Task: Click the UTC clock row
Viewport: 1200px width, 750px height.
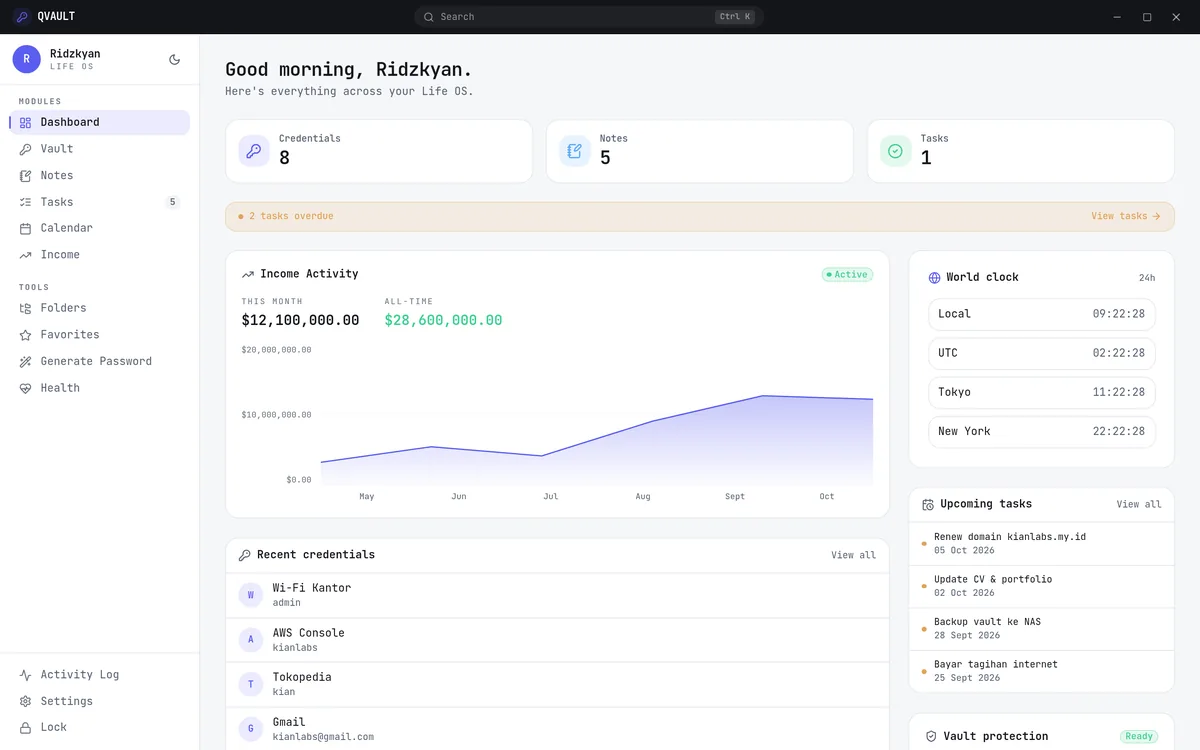Action: (x=1041, y=353)
